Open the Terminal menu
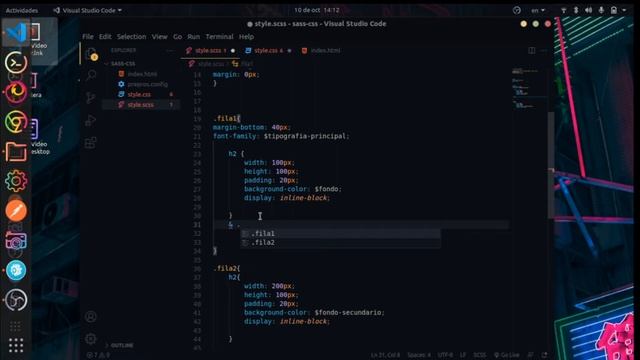 pyautogui.click(x=219, y=37)
